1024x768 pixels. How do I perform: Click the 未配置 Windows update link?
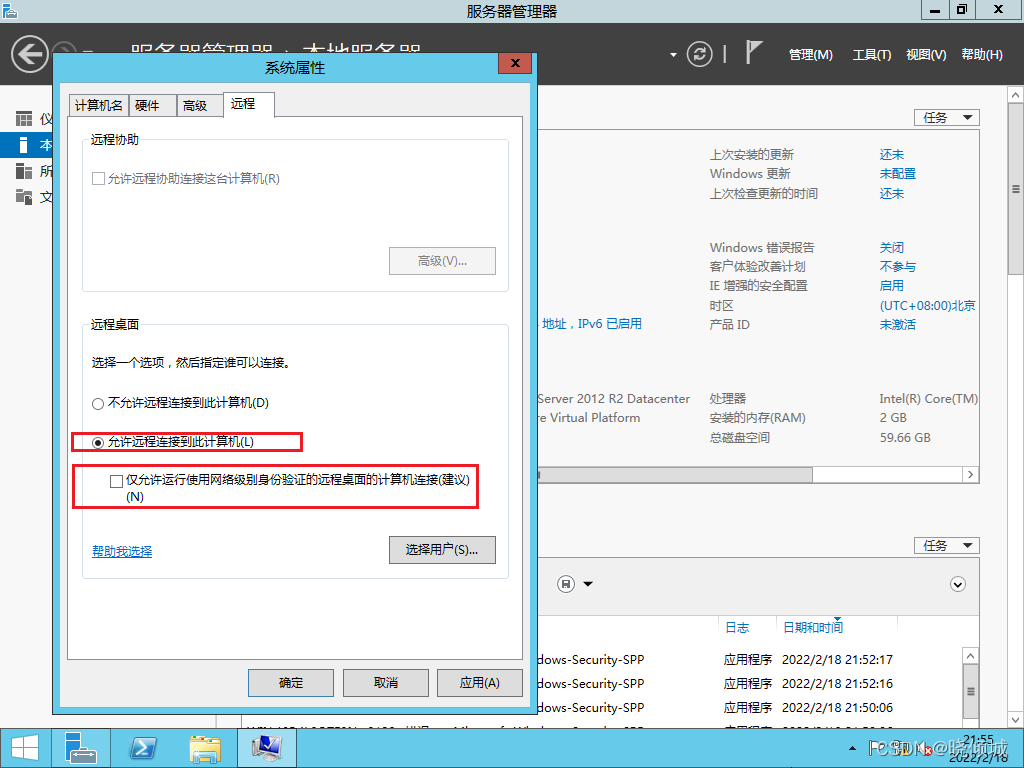click(897, 174)
